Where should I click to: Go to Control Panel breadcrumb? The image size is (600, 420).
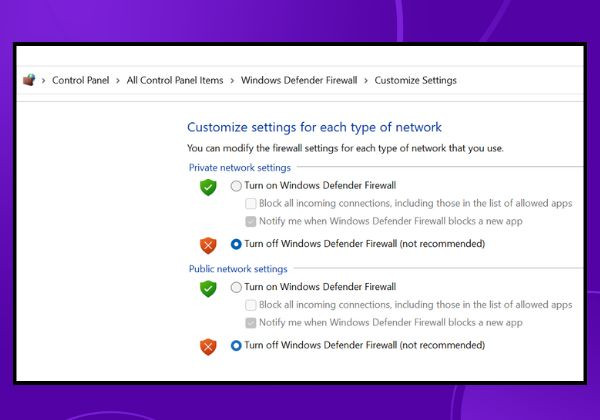pos(80,80)
